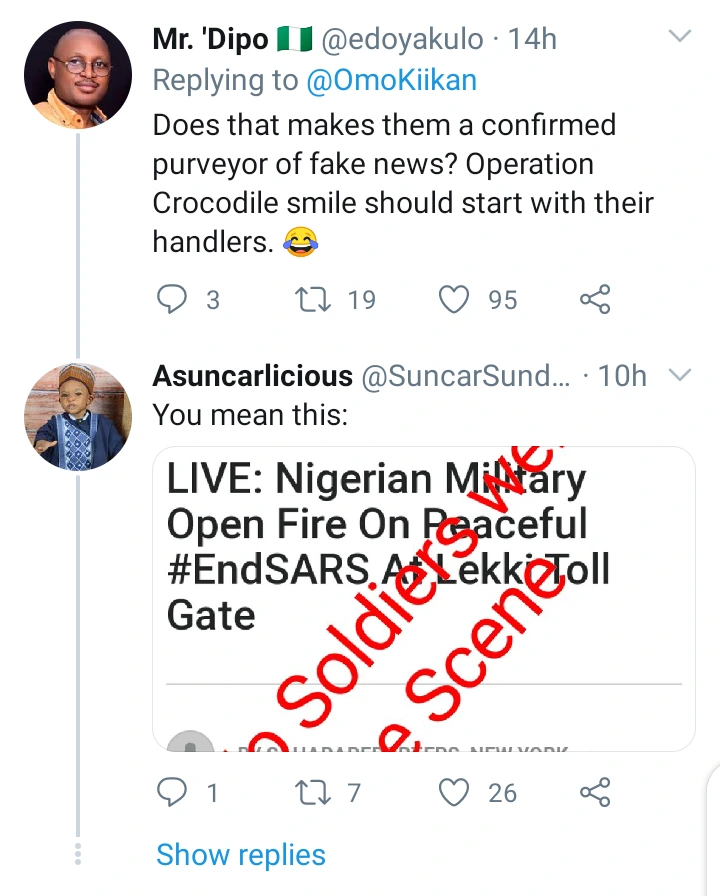This screenshot has height=896, width=720.
Task: Like Mr. 'Dipo's tweet
Action: click(x=455, y=298)
